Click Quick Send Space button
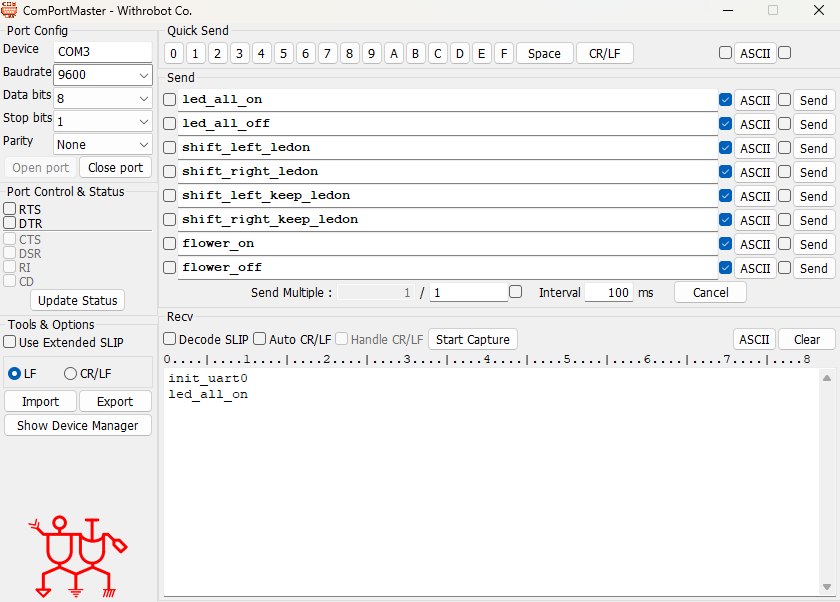 (x=544, y=54)
